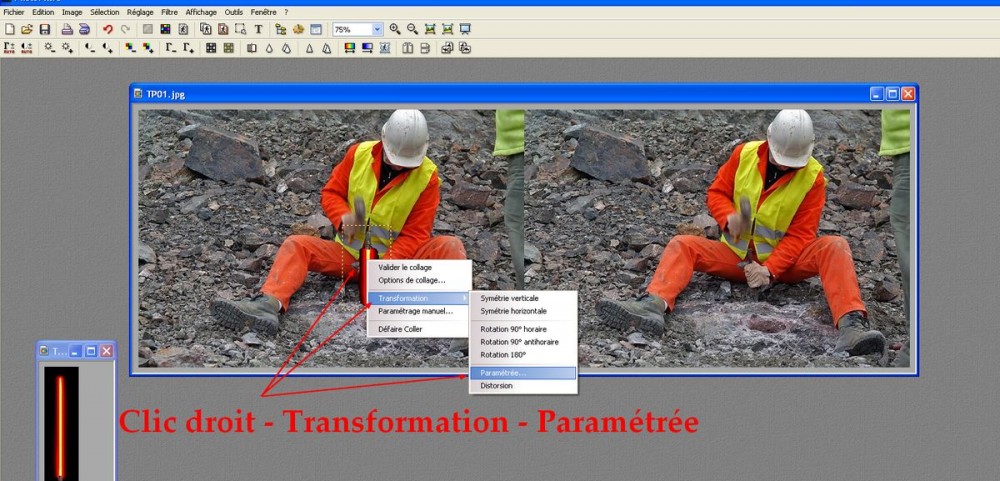Expand the Transformation submenu entry

tap(420, 298)
